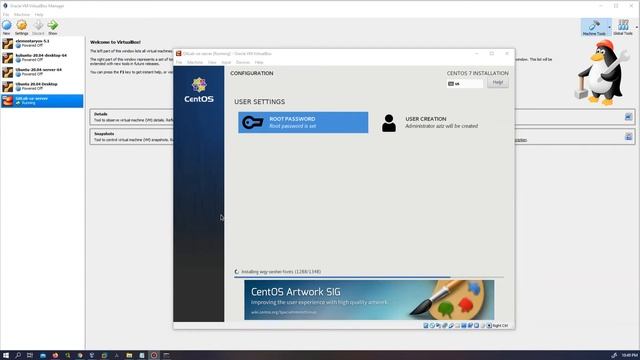Click the 'Welcome to VirtualBox!' heading
640x360 pixels.
point(116,42)
